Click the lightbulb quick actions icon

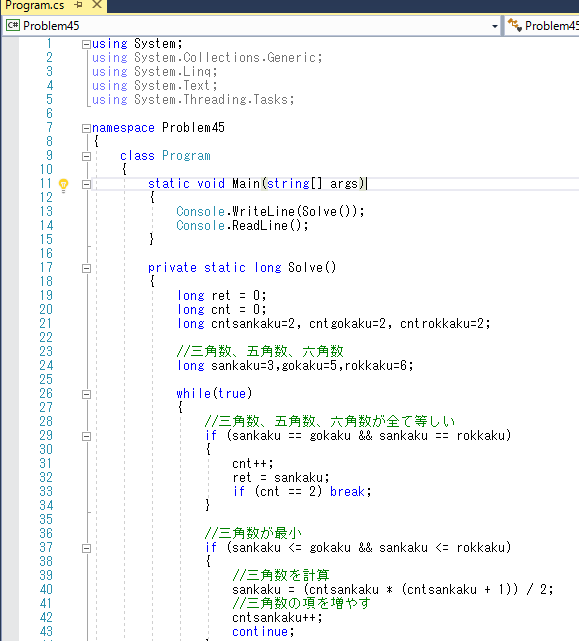(63, 185)
